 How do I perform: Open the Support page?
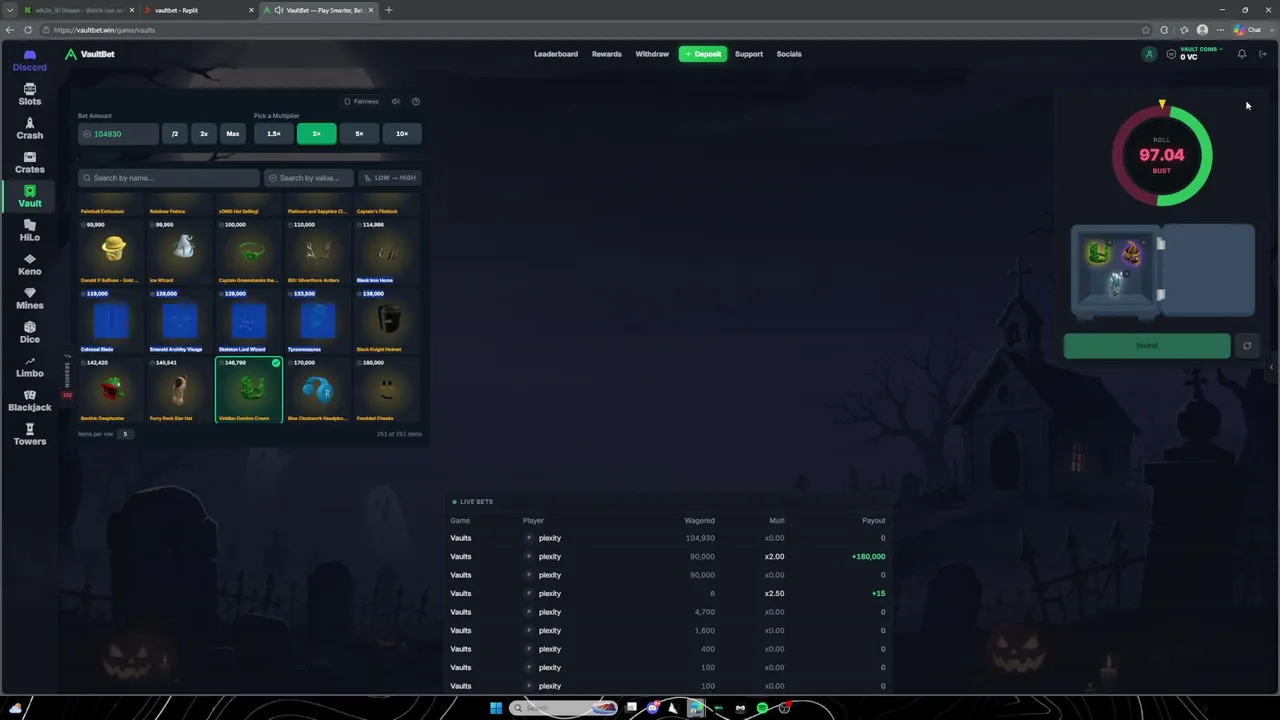(x=749, y=54)
